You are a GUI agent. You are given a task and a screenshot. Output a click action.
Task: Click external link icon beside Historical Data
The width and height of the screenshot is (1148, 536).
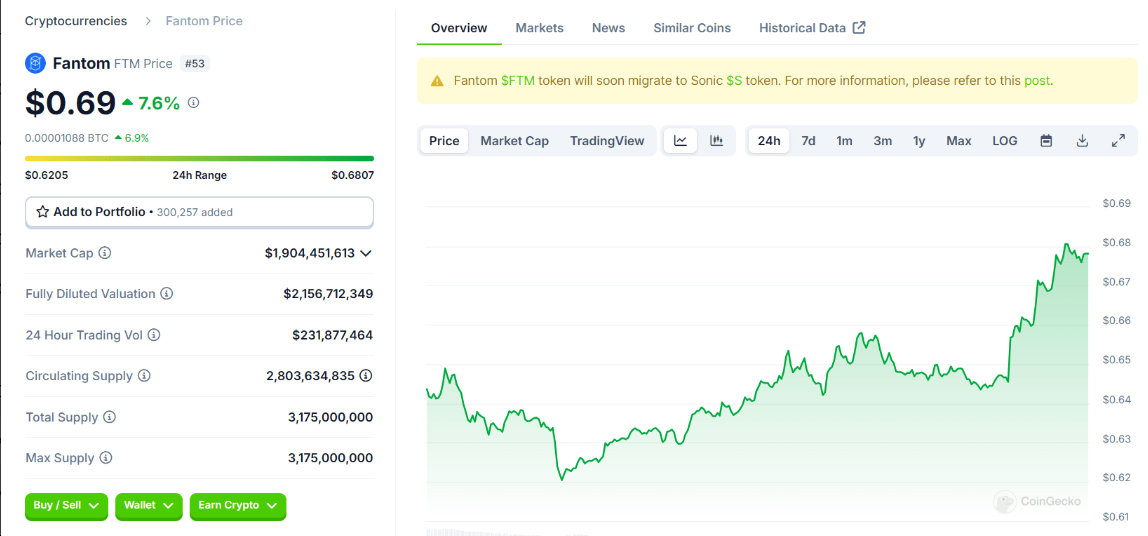(860, 28)
